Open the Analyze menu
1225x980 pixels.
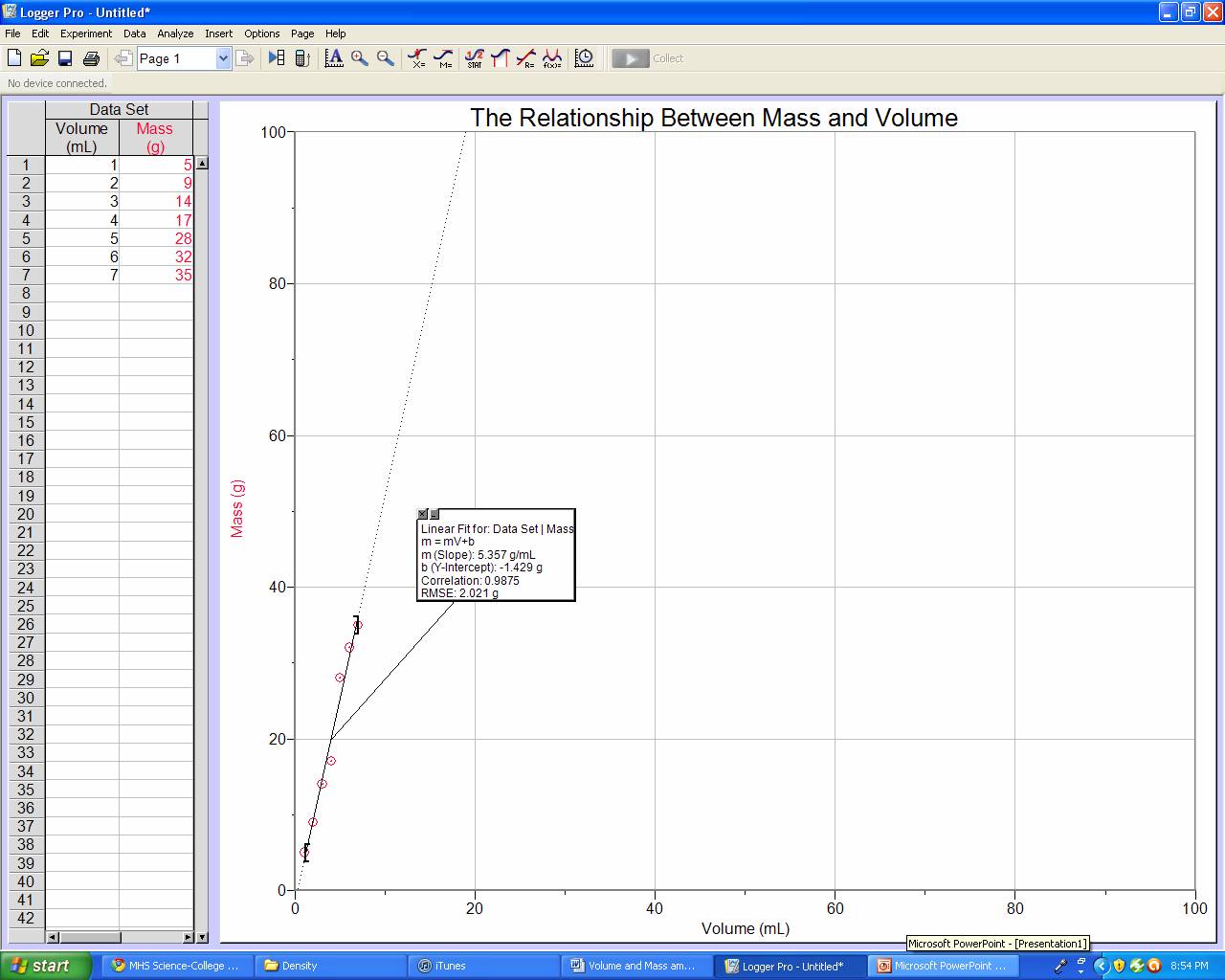point(175,33)
